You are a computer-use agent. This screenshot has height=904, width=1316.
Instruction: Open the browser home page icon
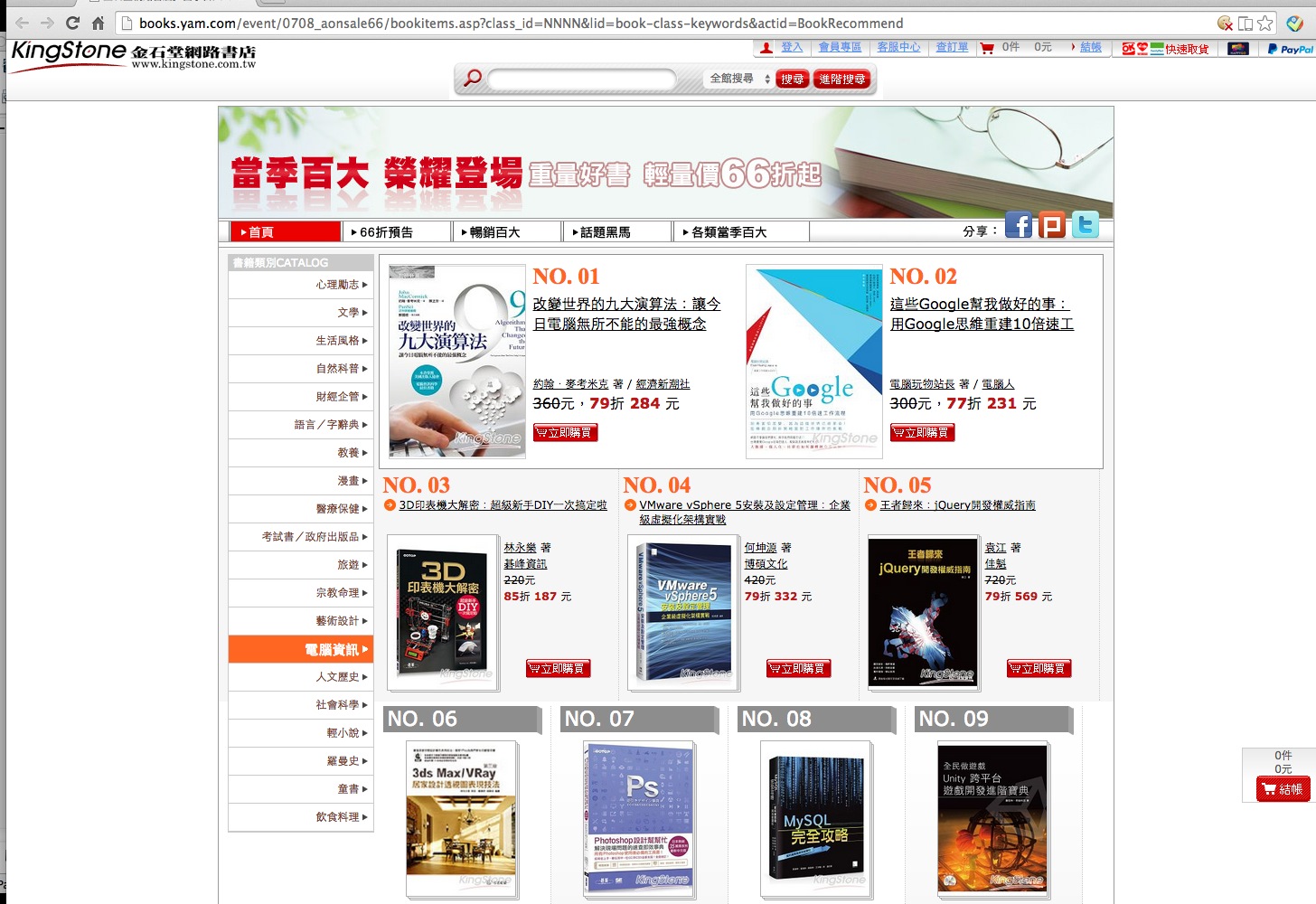coord(98,23)
